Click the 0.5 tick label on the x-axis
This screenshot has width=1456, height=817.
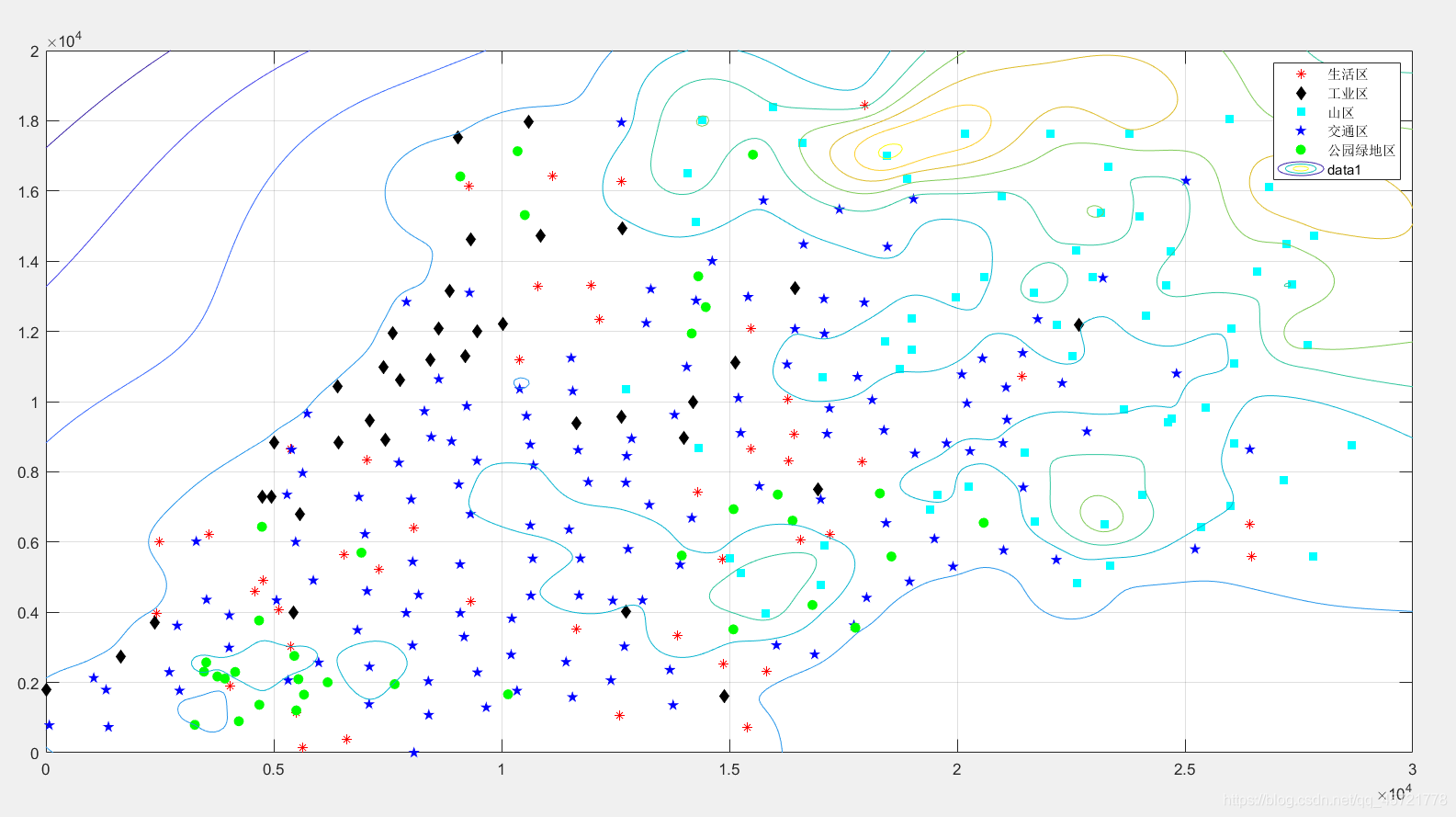(273, 769)
